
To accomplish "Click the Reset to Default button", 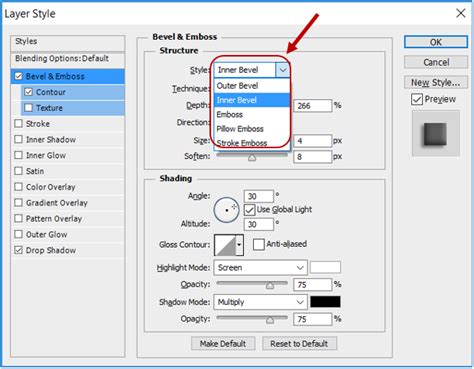I will tap(299, 344).
